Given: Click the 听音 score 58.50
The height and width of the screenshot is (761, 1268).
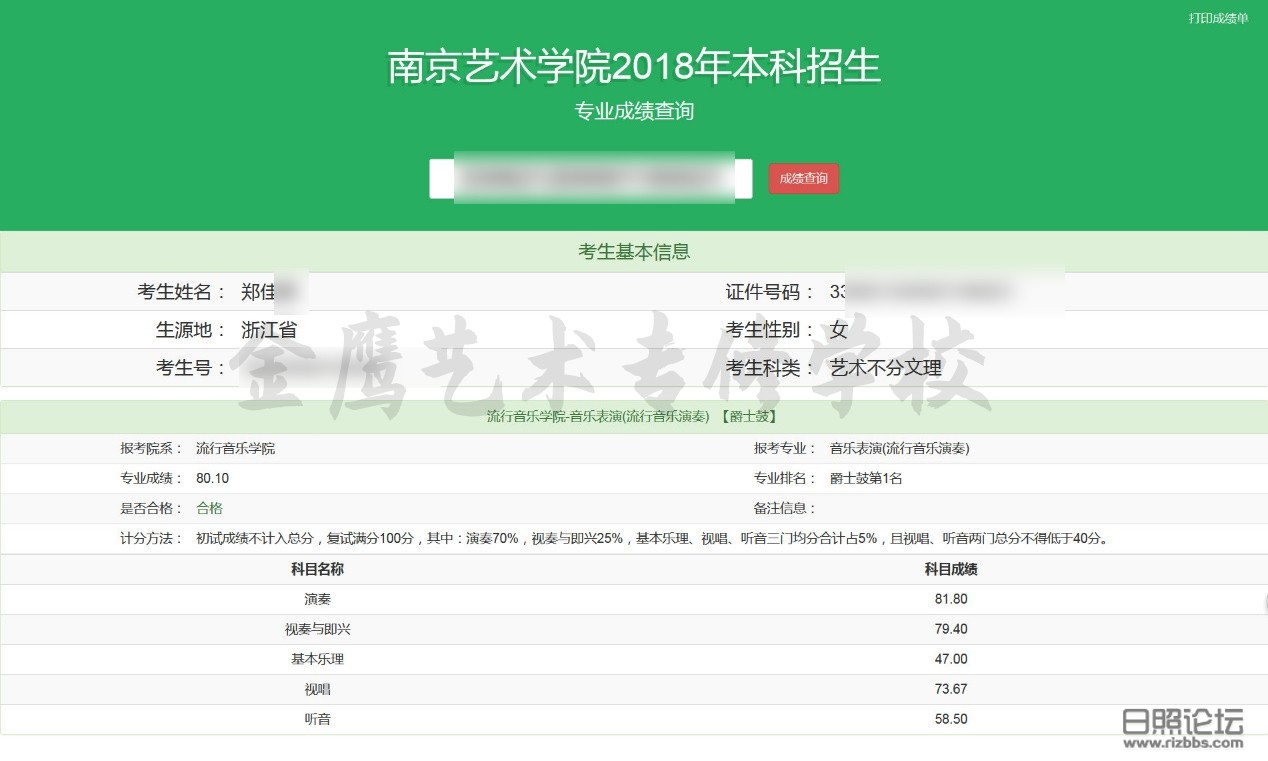Looking at the screenshot, I should tap(950, 720).
